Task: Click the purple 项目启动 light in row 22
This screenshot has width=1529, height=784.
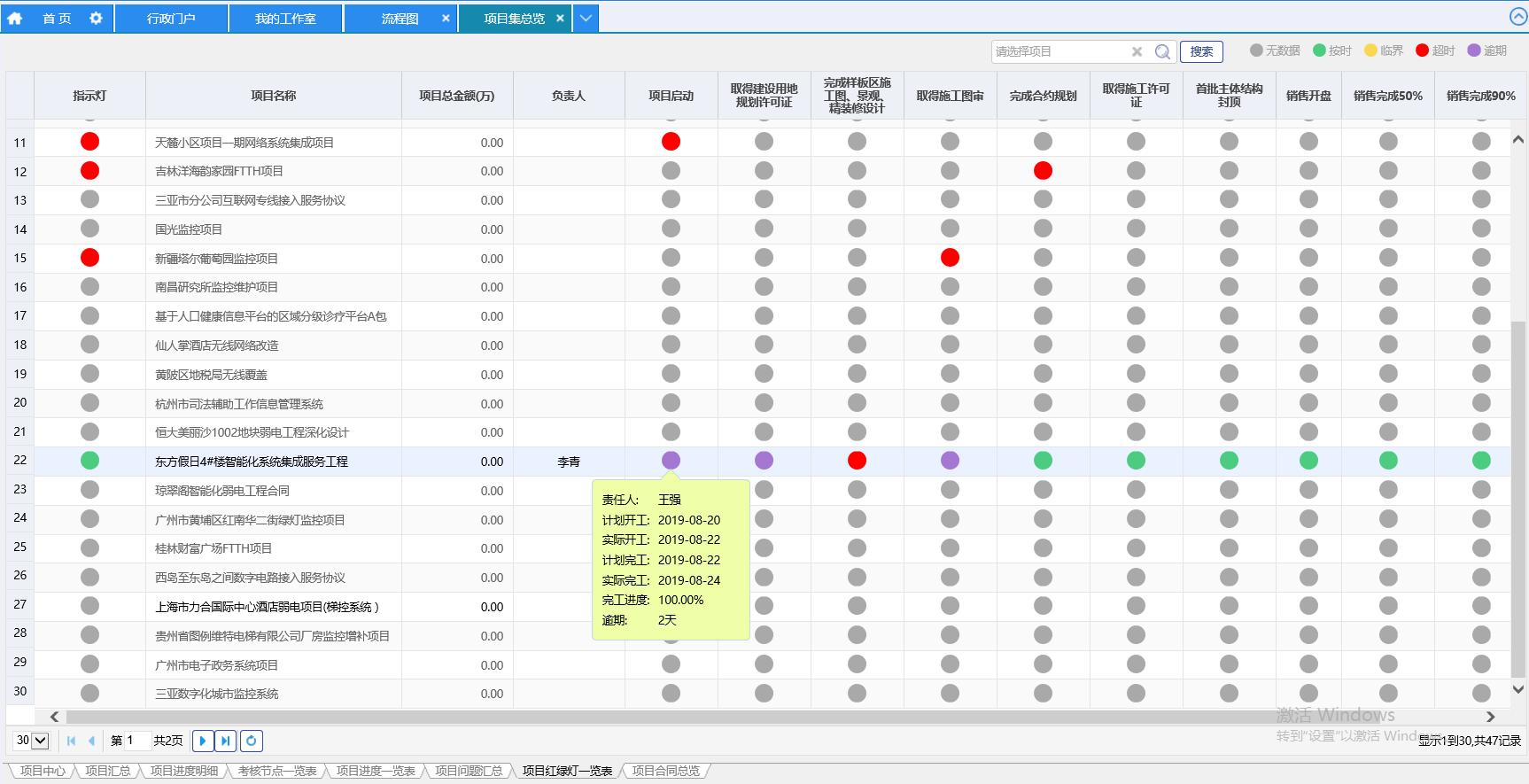Action: click(x=671, y=461)
